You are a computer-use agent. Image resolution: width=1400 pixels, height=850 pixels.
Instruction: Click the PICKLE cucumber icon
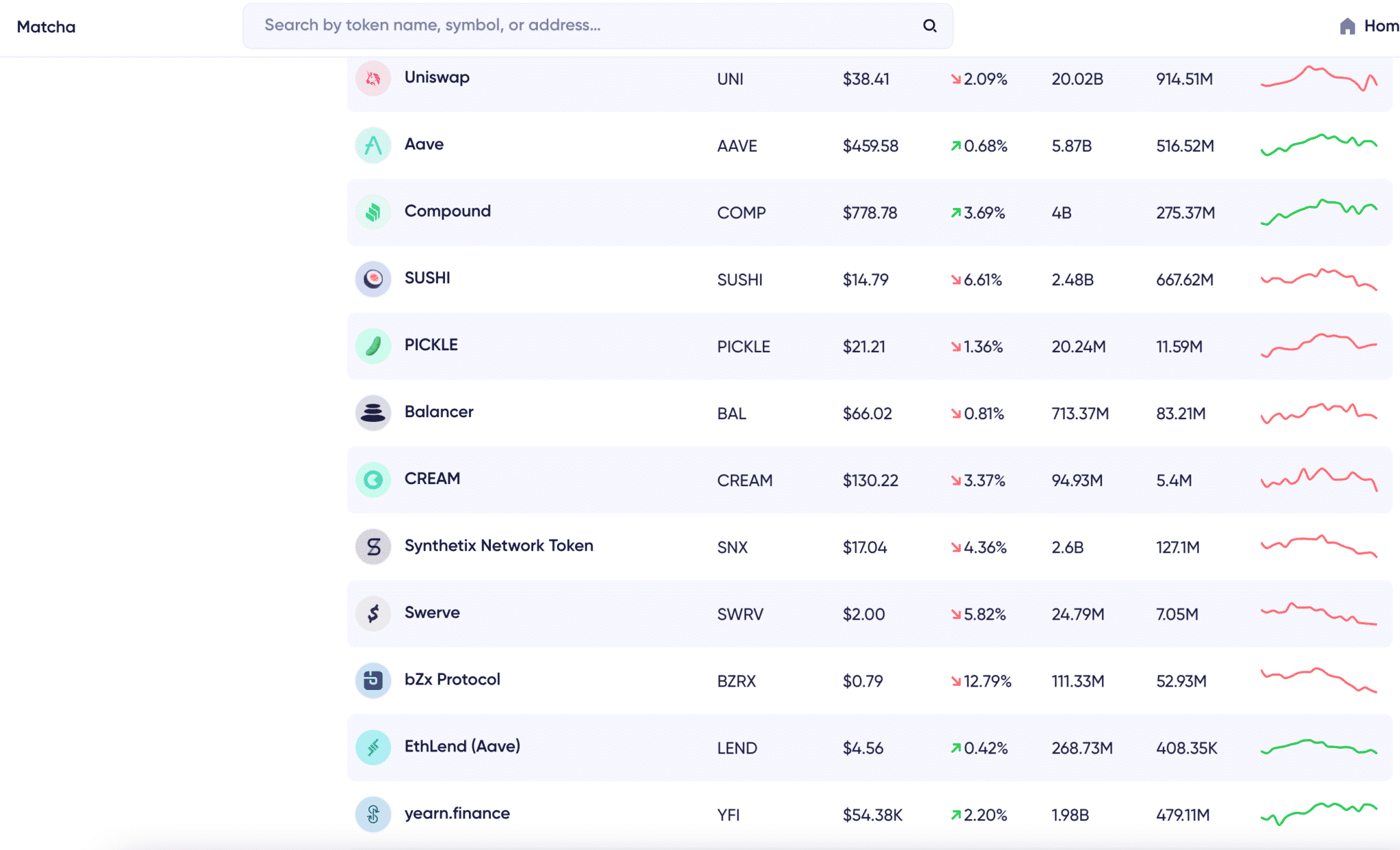(373, 346)
